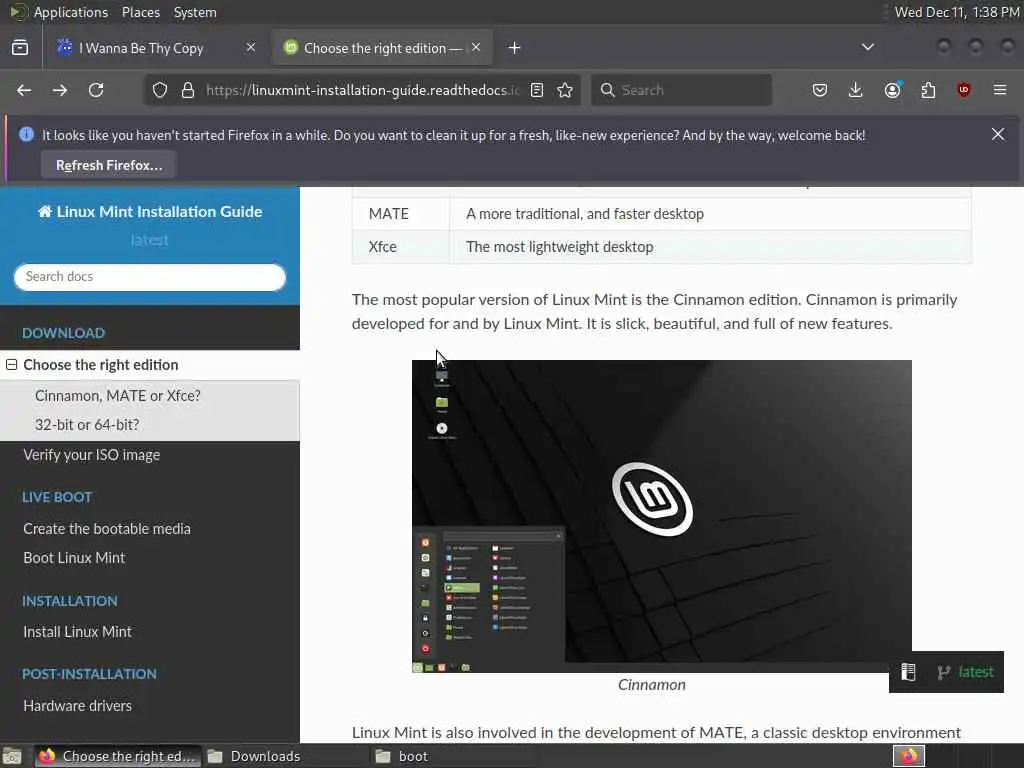Image resolution: width=1024 pixels, height=768 pixels.
Task: Click the INSTALLATION sidebar heading
Action: 70,601
